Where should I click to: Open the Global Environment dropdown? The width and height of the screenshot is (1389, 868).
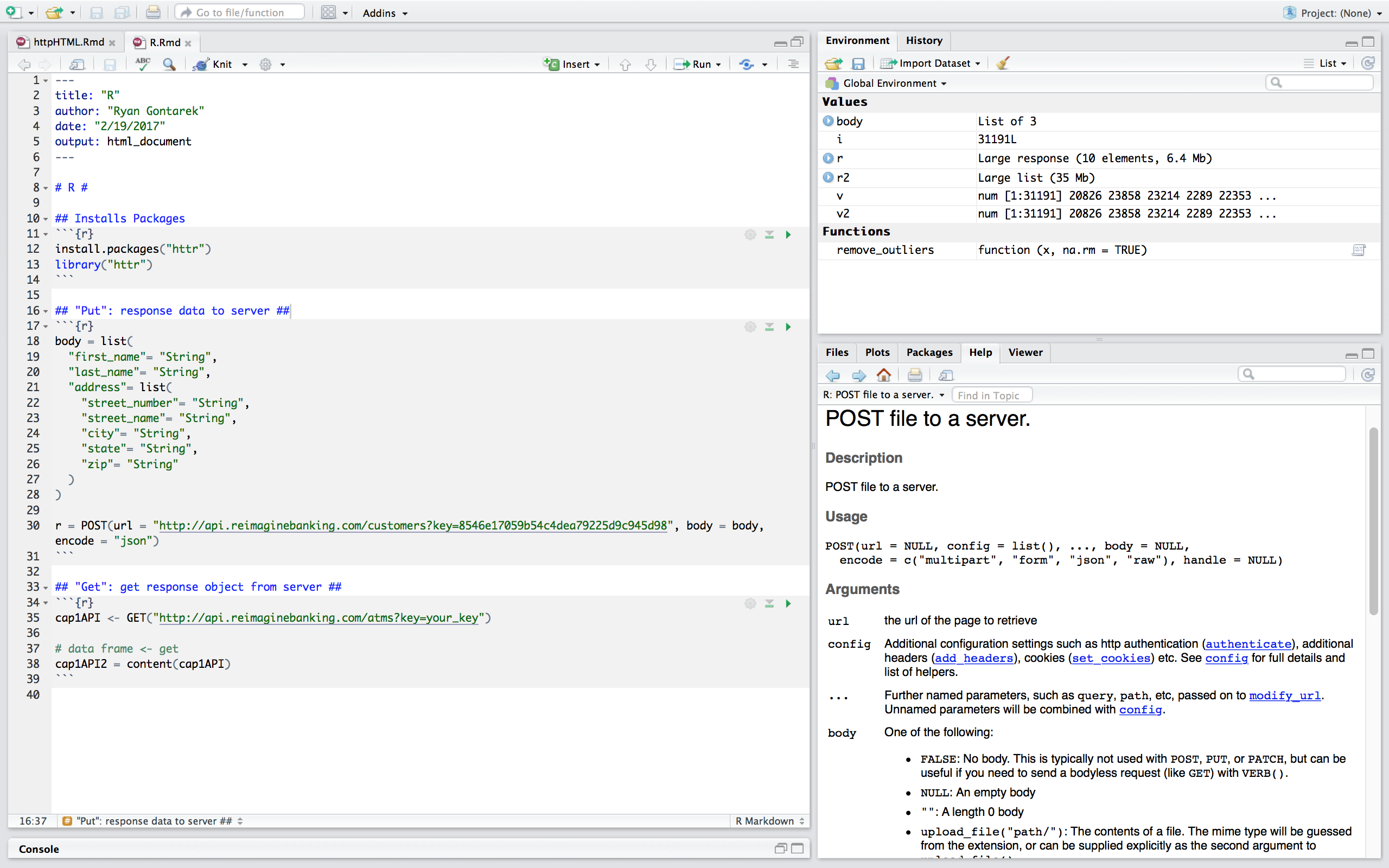click(893, 83)
